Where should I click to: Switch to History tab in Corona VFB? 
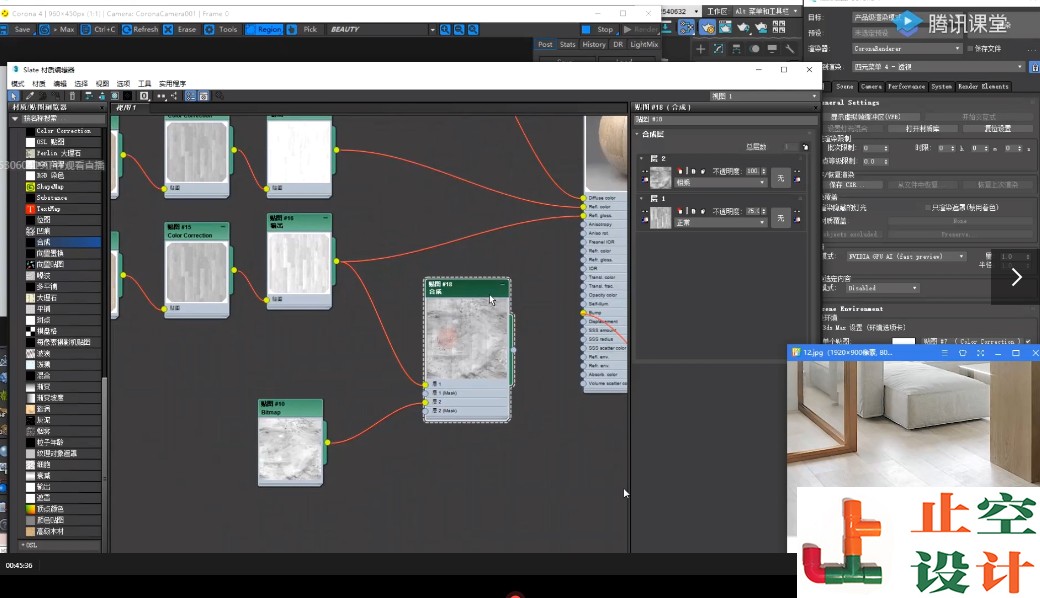click(594, 44)
